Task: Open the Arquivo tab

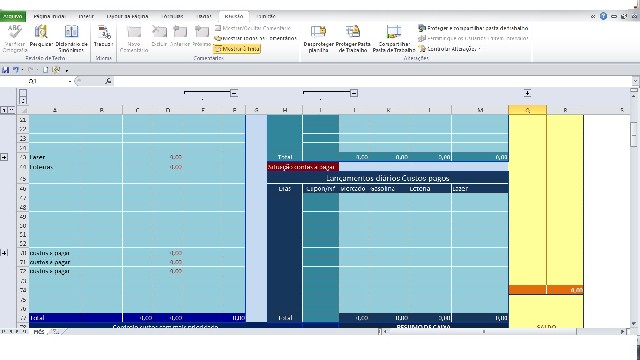Action: click(x=13, y=16)
